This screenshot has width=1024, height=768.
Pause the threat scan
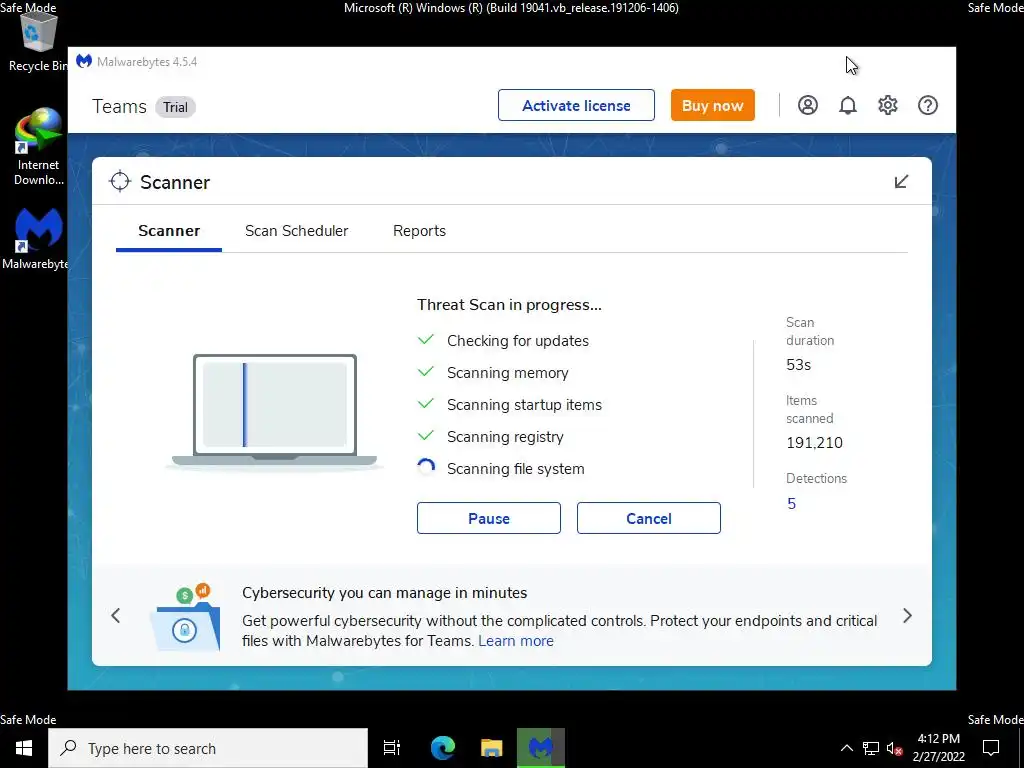[x=488, y=518]
